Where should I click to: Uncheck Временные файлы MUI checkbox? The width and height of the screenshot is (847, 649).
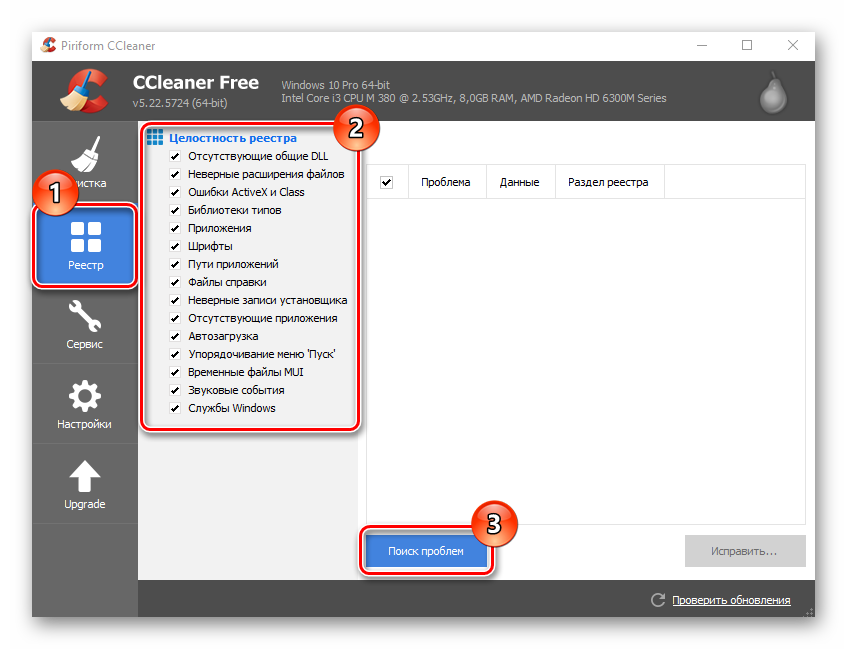click(x=175, y=373)
